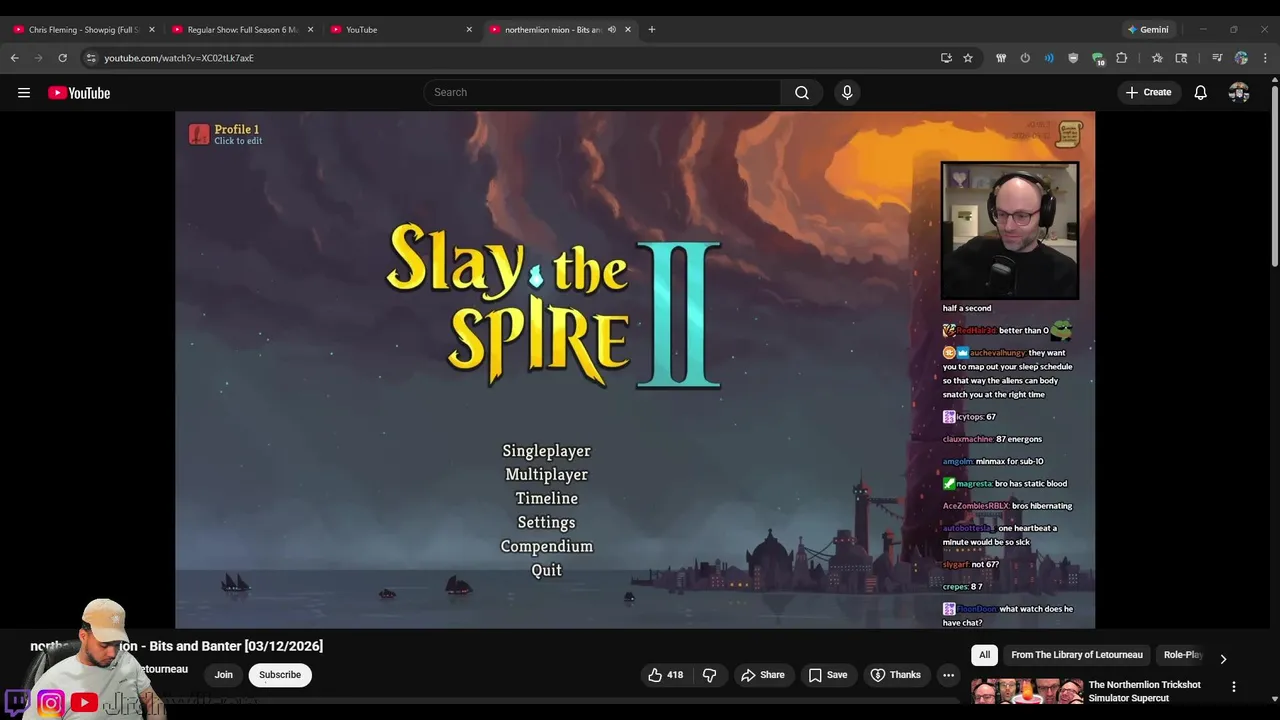Image resolution: width=1280 pixels, height=720 pixels.
Task: Save the video to a playlist
Action: tap(827, 675)
